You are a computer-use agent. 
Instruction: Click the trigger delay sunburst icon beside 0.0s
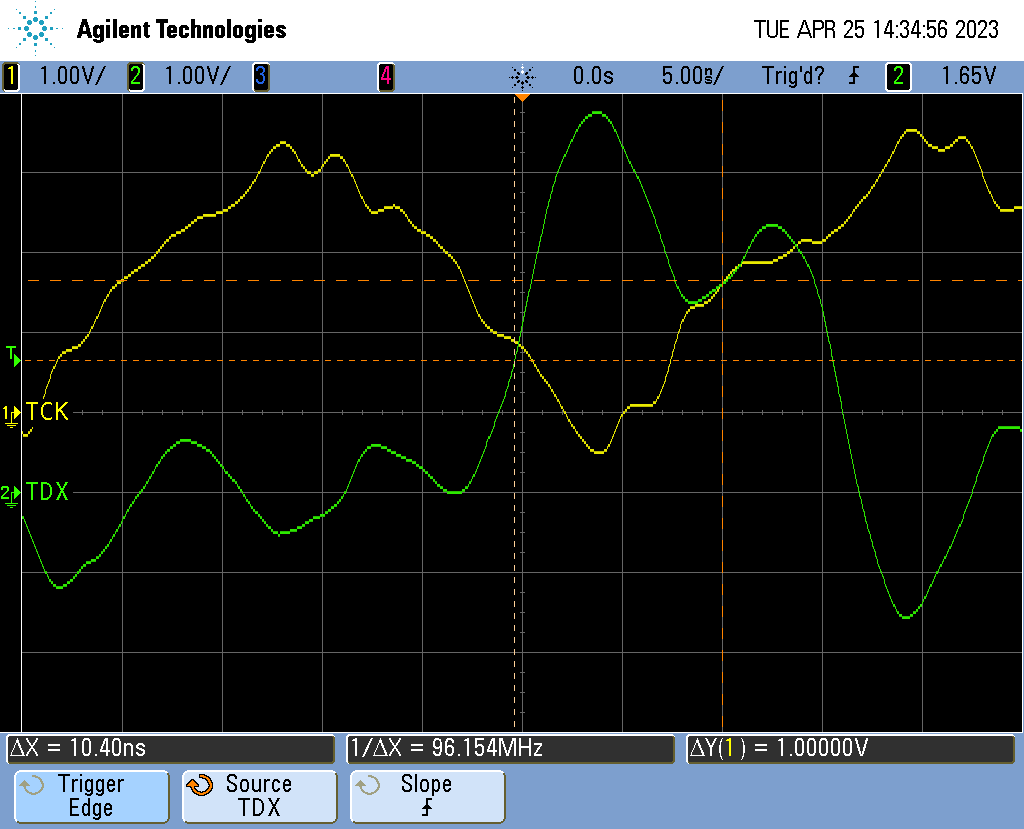tap(522, 76)
